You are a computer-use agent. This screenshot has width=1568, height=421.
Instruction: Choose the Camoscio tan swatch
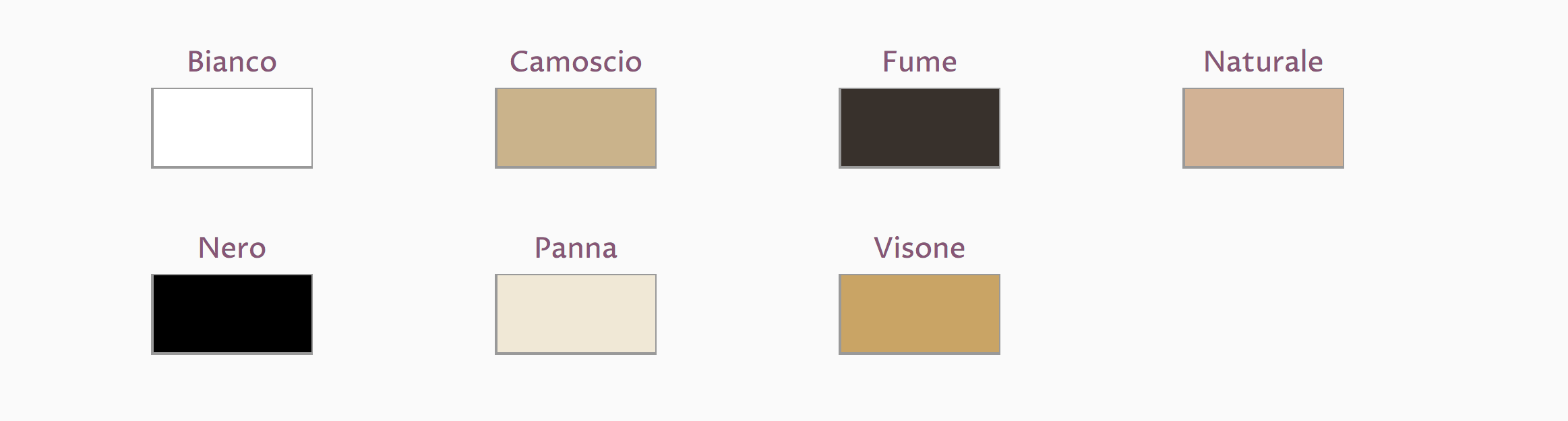(x=576, y=128)
